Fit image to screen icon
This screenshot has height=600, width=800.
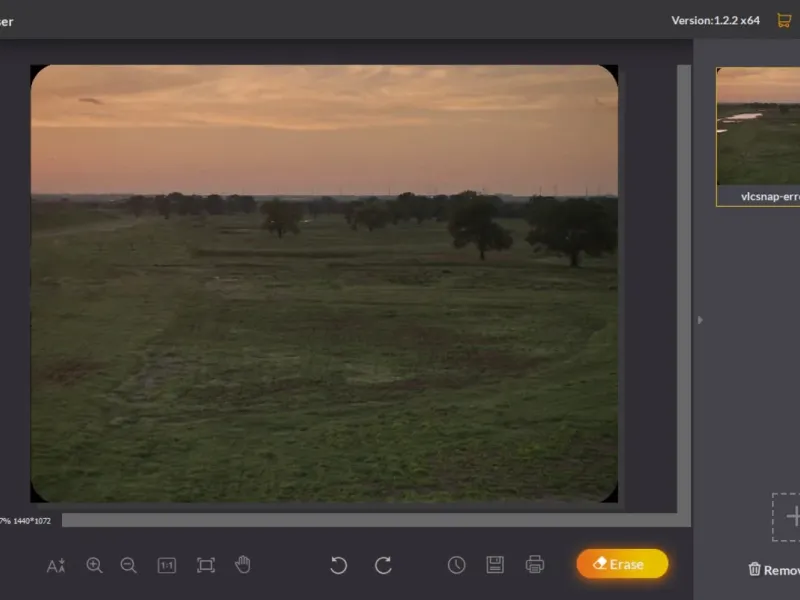(206, 565)
